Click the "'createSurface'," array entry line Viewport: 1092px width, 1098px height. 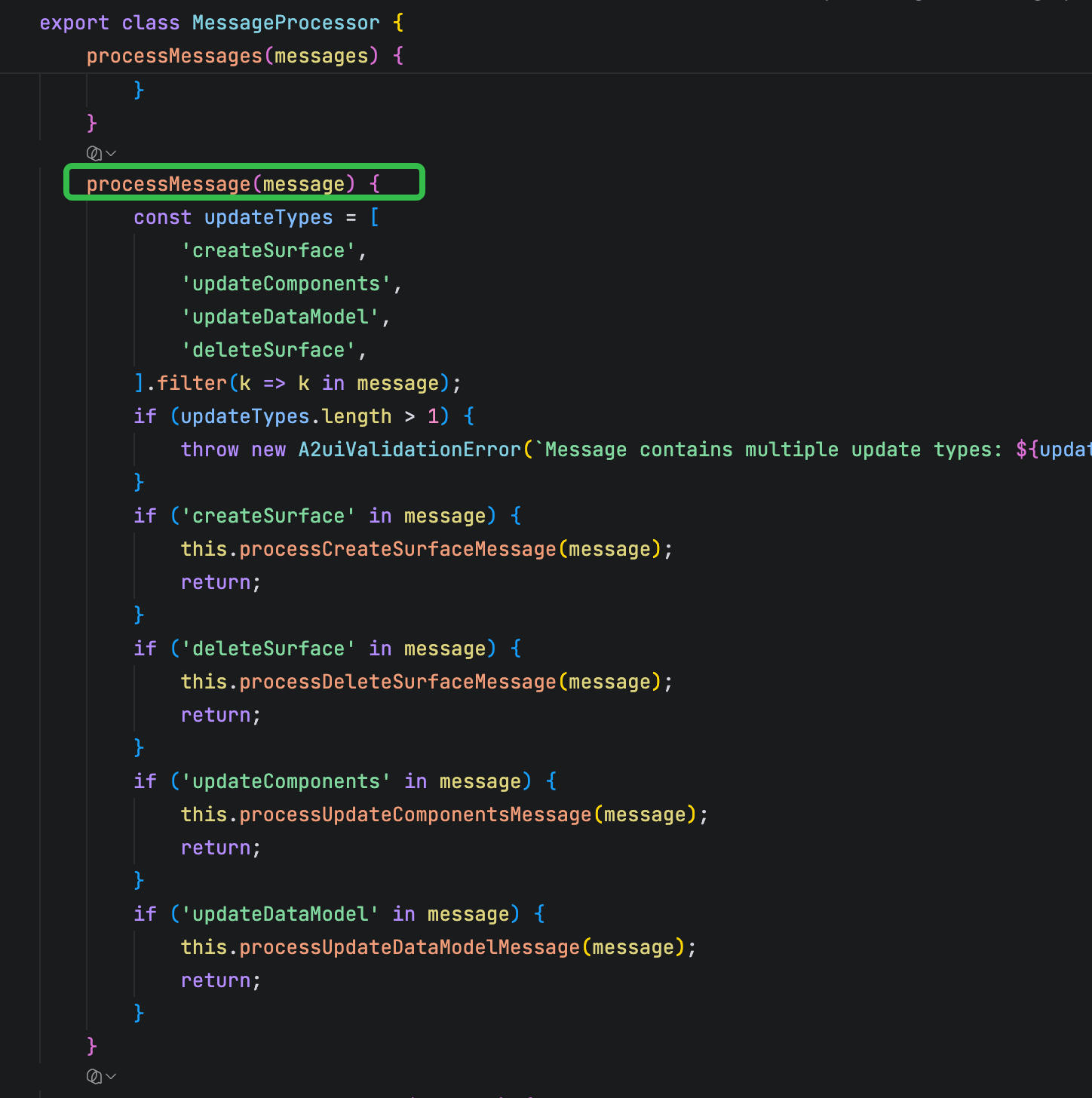click(275, 250)
